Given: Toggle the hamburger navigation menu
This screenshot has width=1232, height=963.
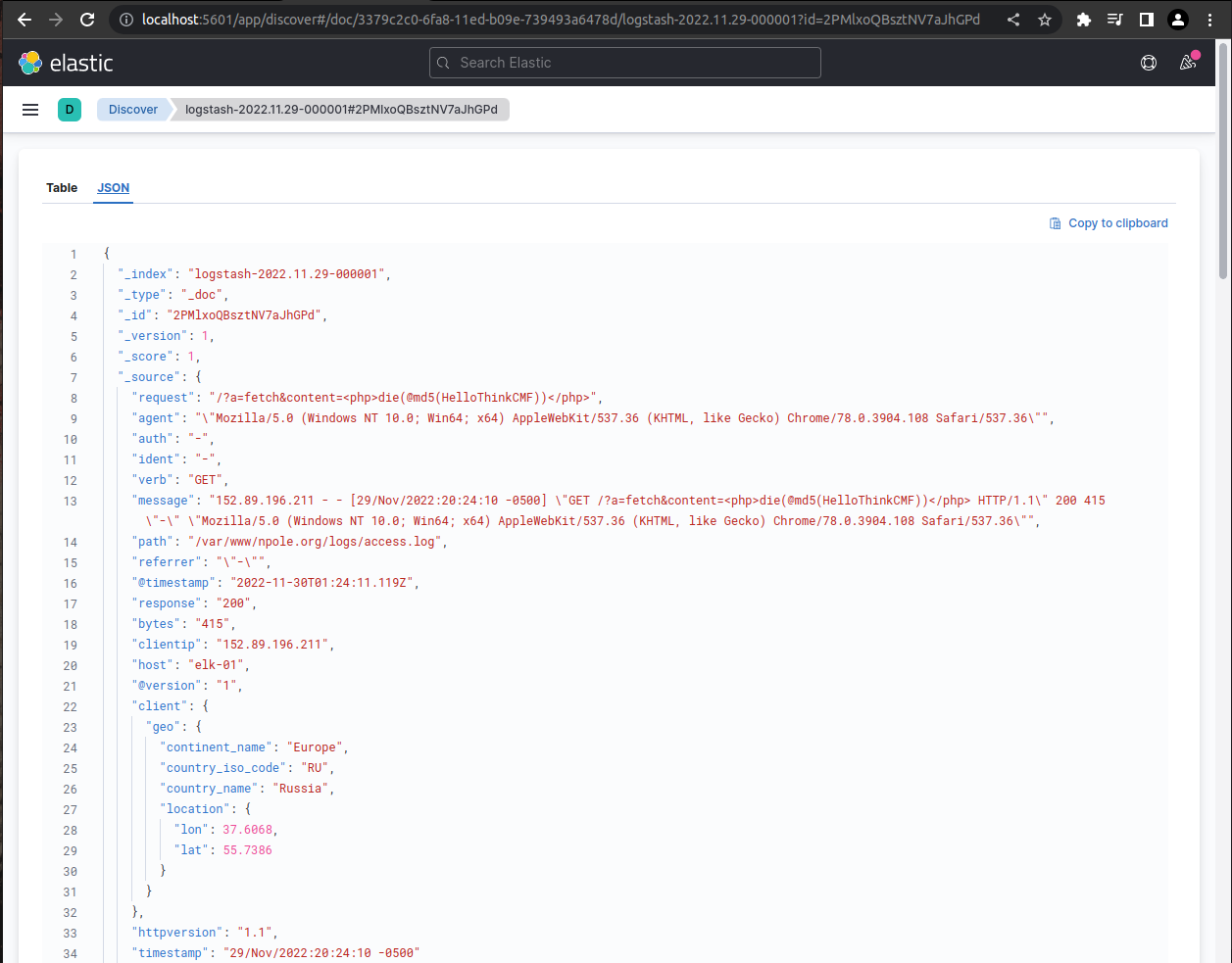Looking at the screenshot, I should coord(30,110).
